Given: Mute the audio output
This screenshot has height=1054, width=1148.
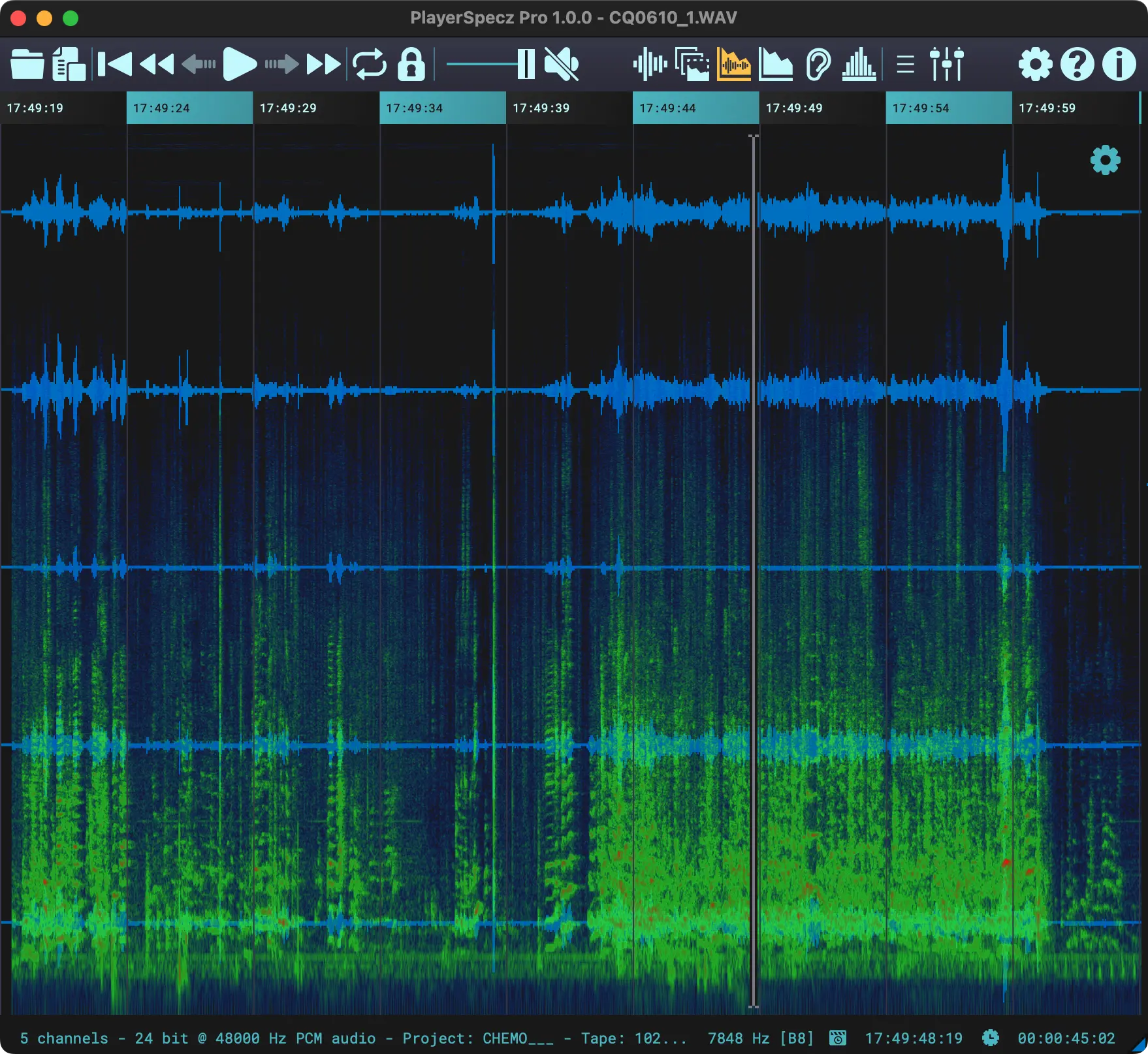Looking at the screenshot, I should pos(563,64).
